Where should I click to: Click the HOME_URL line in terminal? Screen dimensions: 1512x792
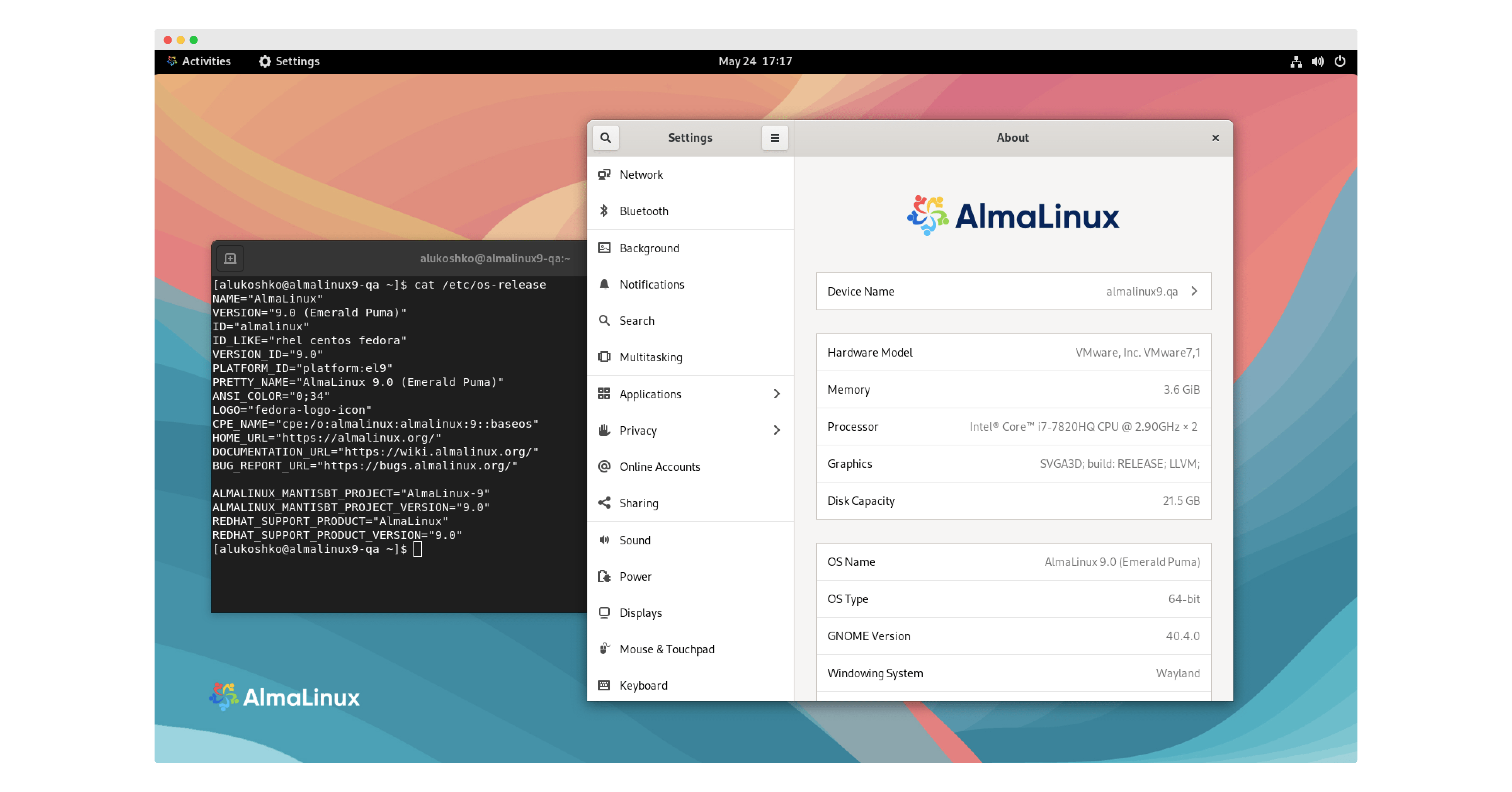tap(327, 438)
